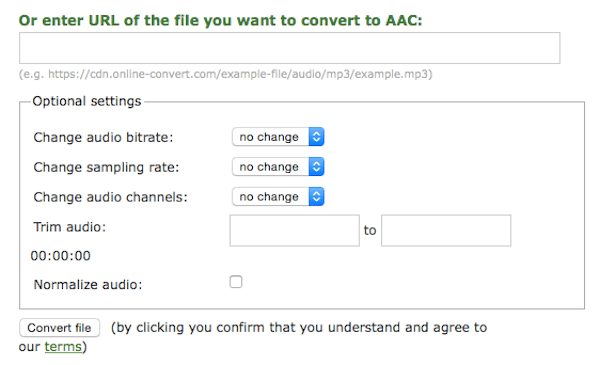Viewport: 600px width, 365px height.
Task: Click the blue arrows on the bitrate selector
Action: [x=316, y=137]
